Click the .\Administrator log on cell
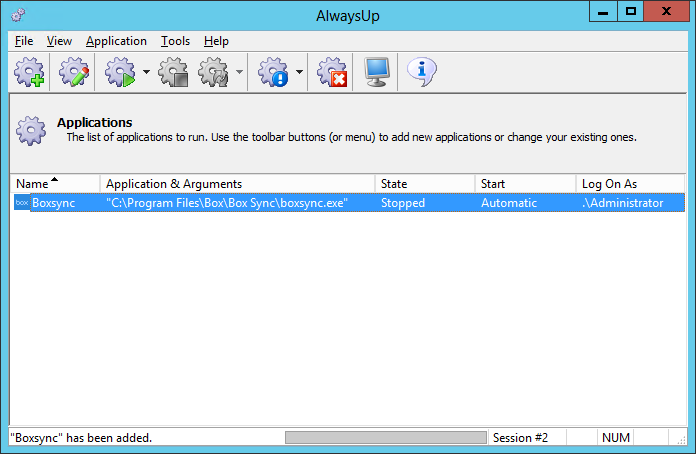This screenshot has width=696, height=454. coord(623,203)
